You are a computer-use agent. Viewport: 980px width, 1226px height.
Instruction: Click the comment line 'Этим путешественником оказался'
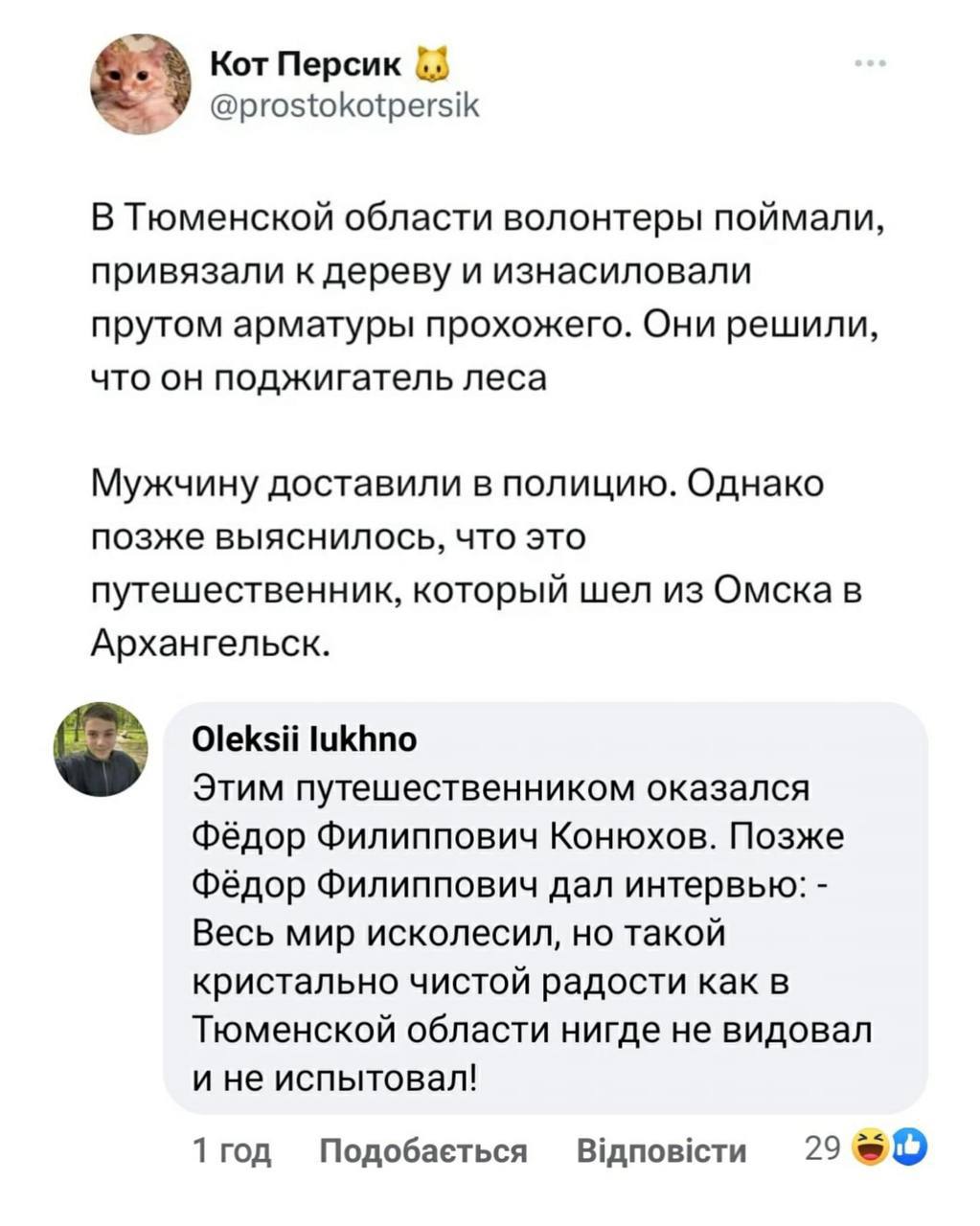pos(501,787)
